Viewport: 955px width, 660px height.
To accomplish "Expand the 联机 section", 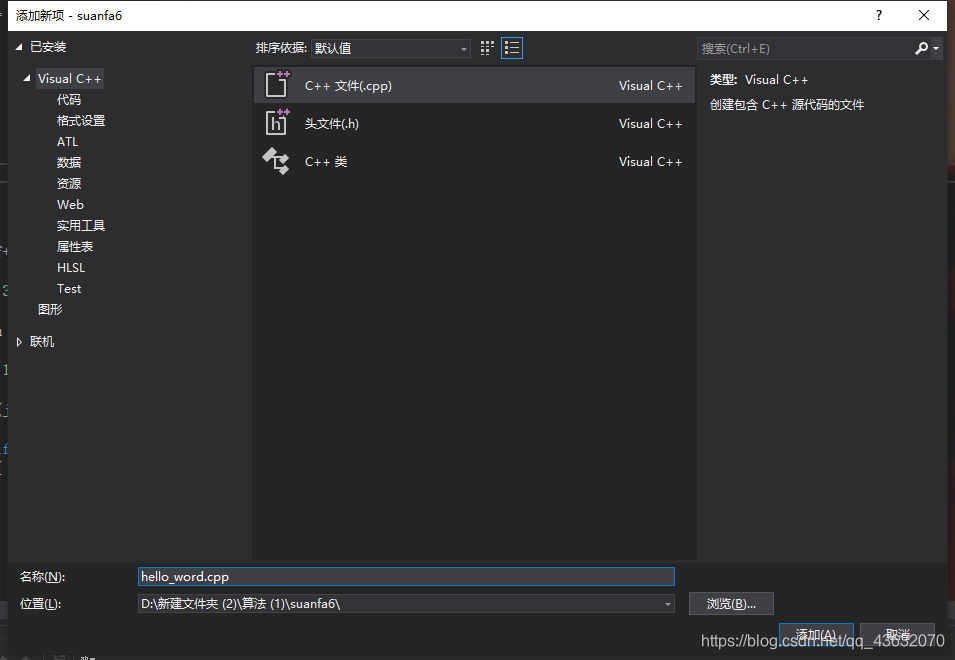I will (x=19, y=342).
